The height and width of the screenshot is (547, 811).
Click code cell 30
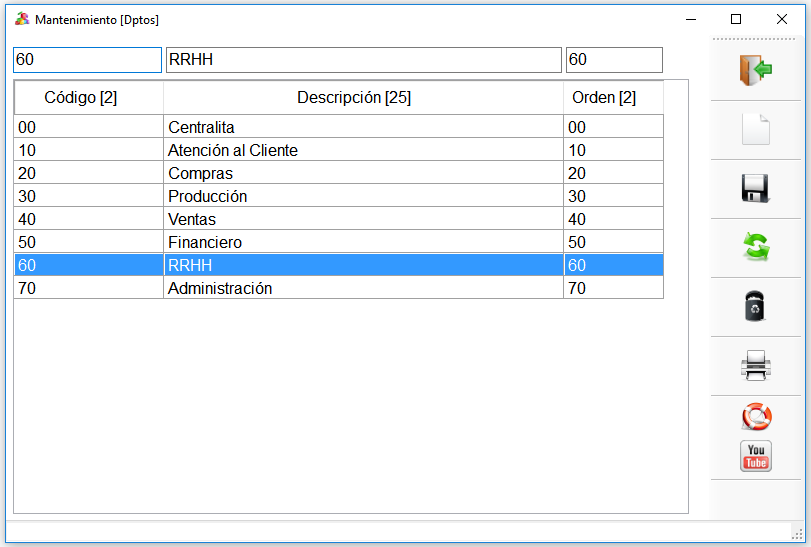(x=88, y=196)
